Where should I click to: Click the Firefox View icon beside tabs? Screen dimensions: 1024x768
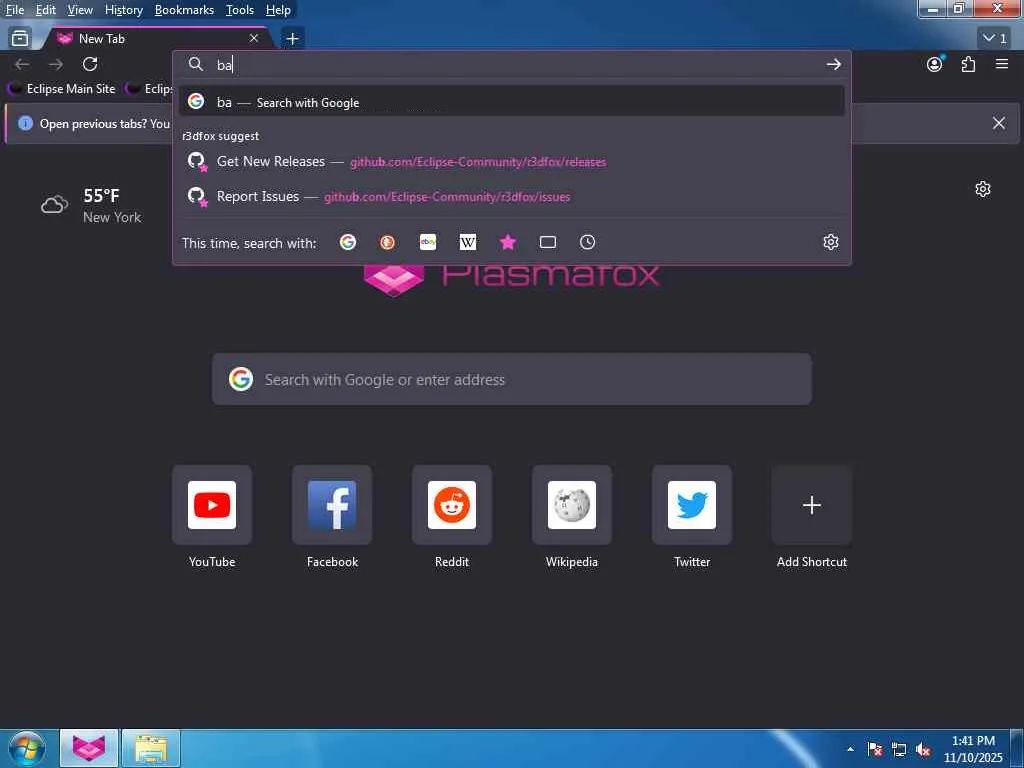point(20,39)
